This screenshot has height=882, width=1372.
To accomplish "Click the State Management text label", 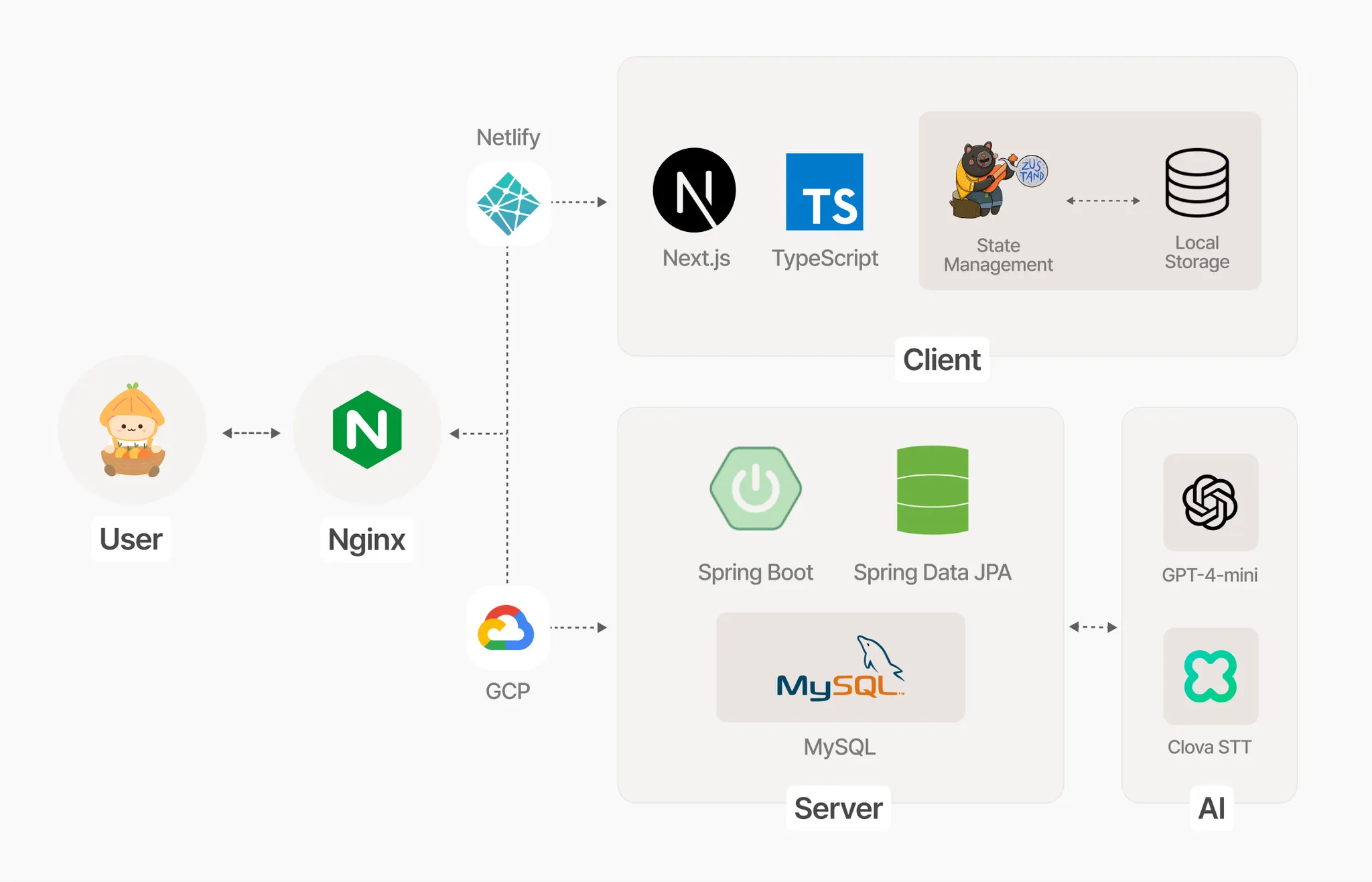I will pos(998,255).
